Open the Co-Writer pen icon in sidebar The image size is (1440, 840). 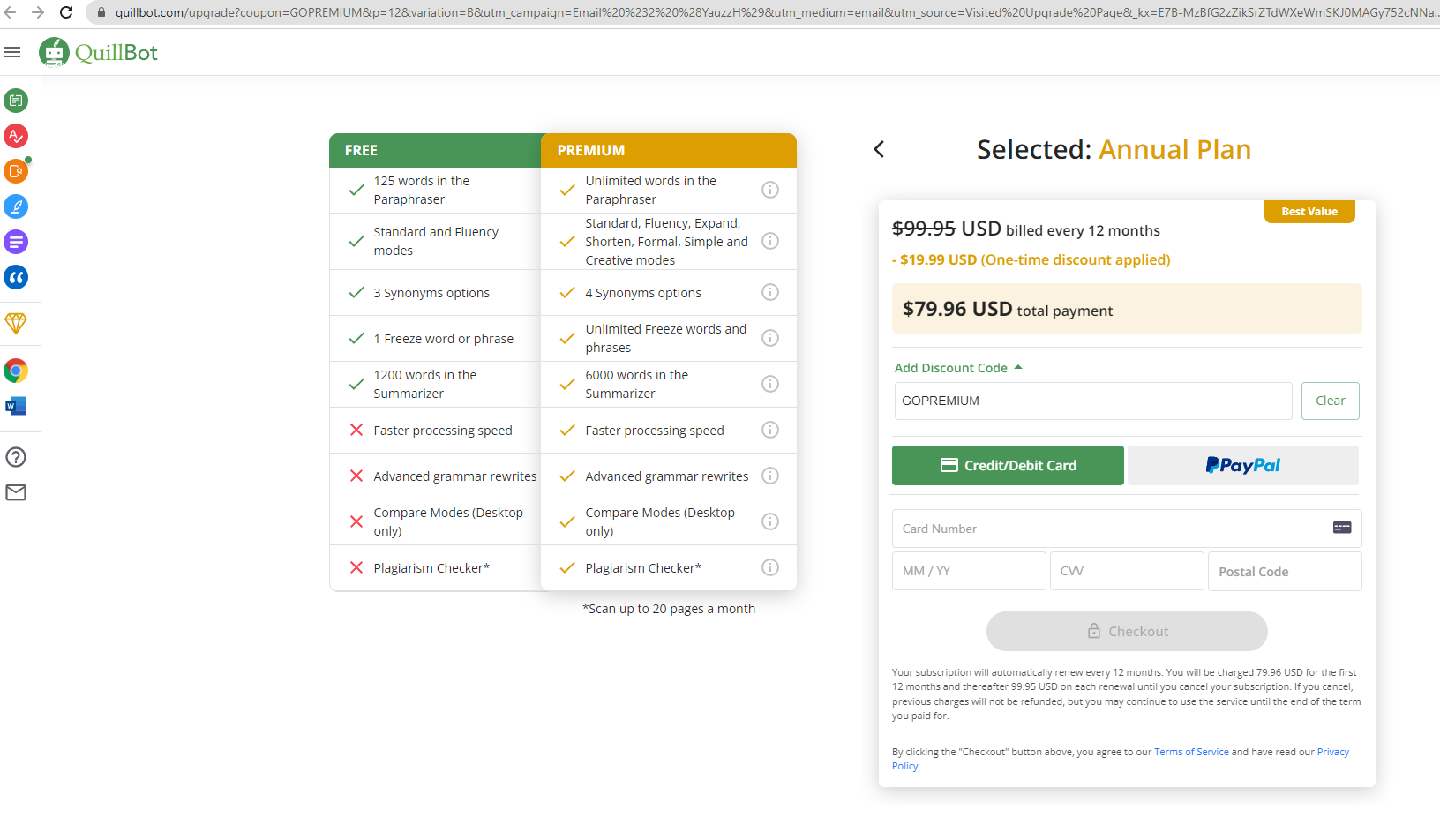[16, 206]
